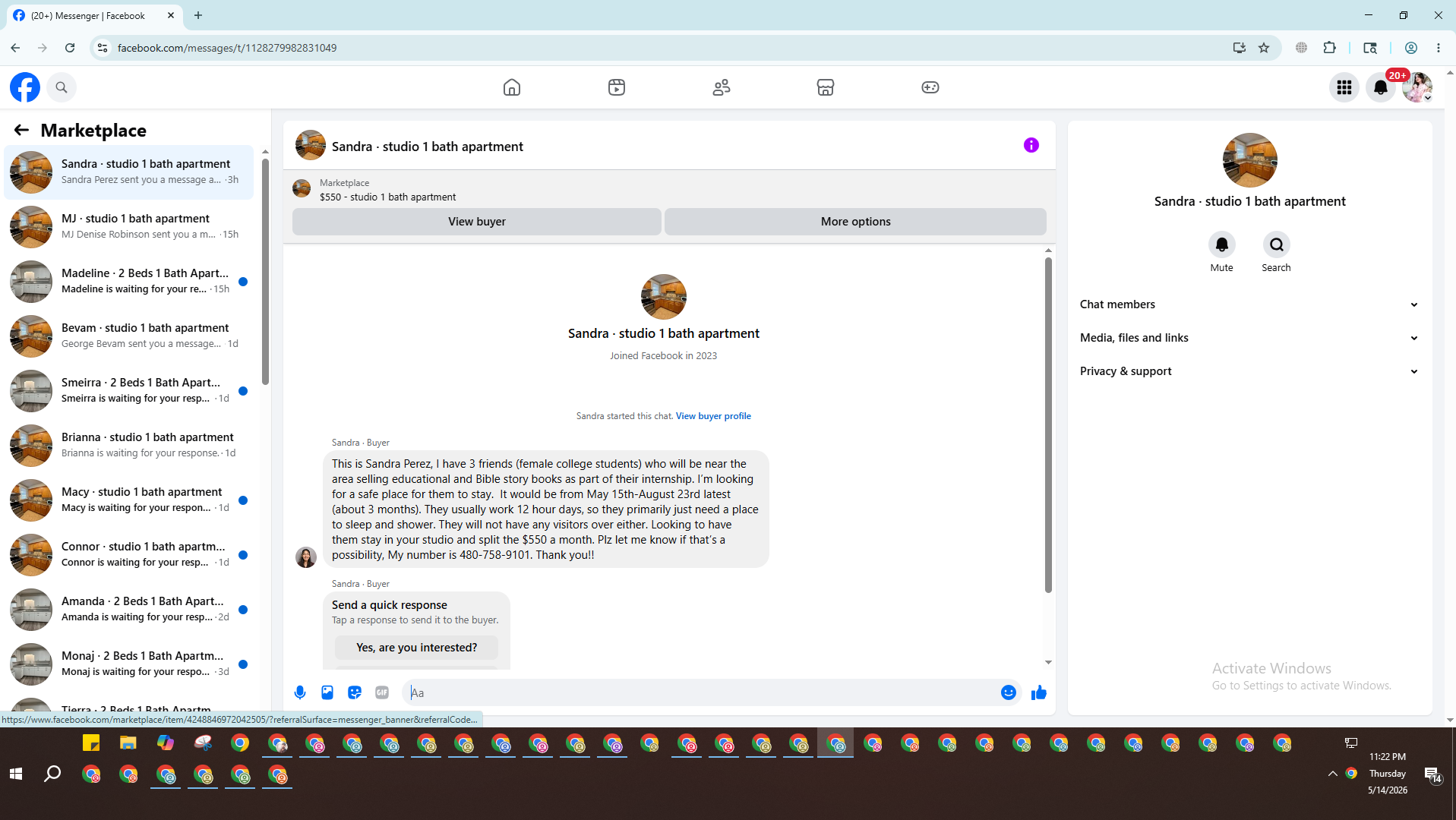Open the Marketplace store icon
This screenshot has height=820, width=1456.
(826, 87)
